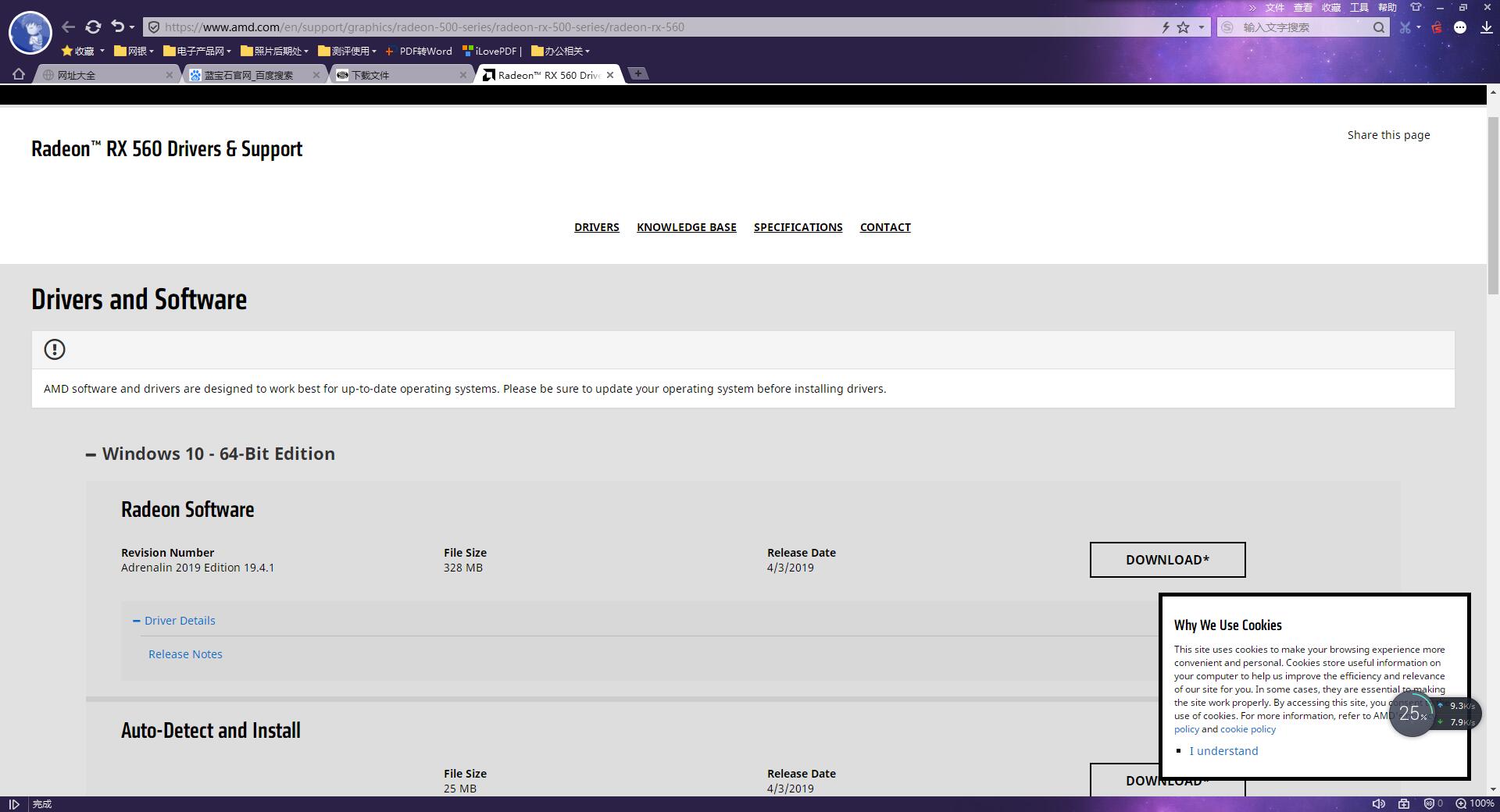Viewport: 1500px width, 812px height.
Task: Click the lightning speed mode icon
Action: point(1166,27)
